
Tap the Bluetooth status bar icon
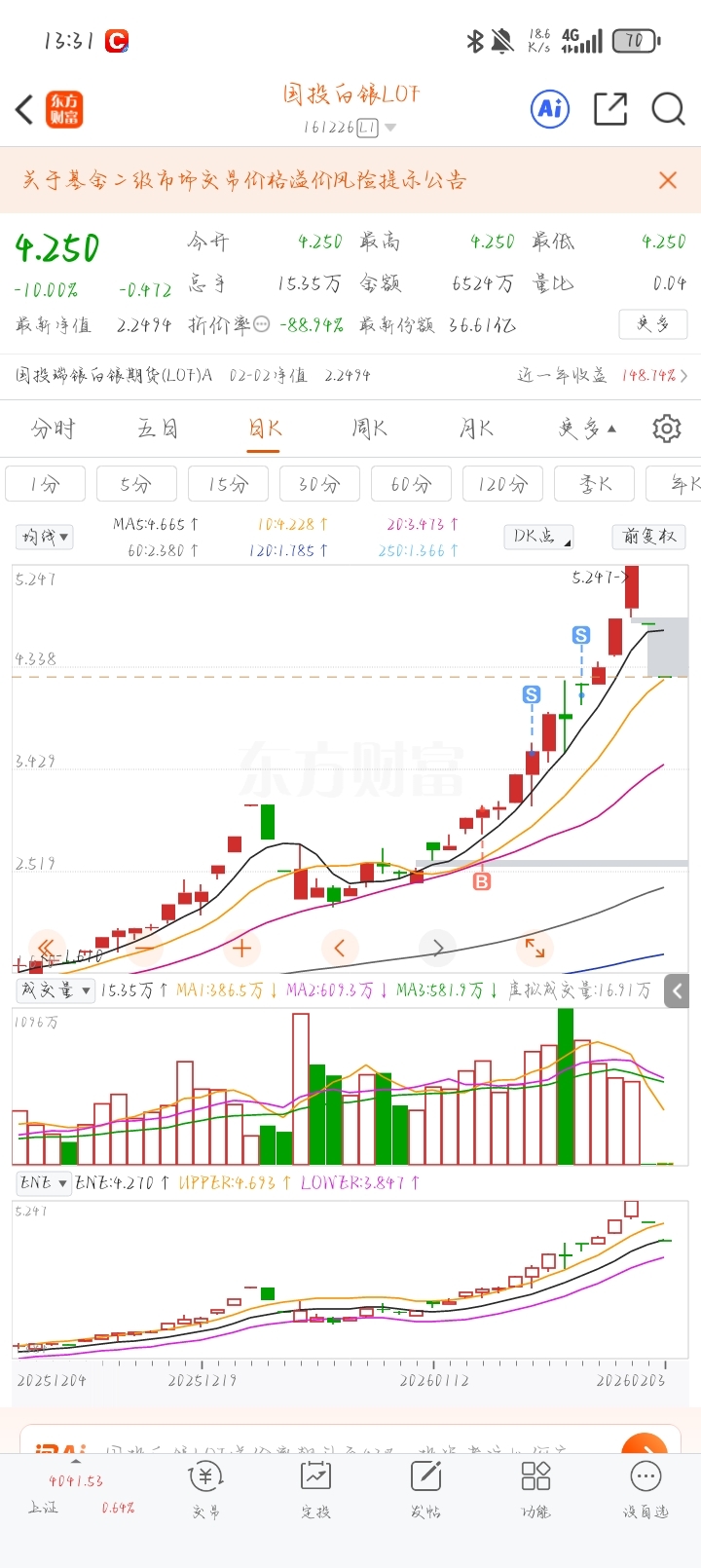tap(475, 41)
